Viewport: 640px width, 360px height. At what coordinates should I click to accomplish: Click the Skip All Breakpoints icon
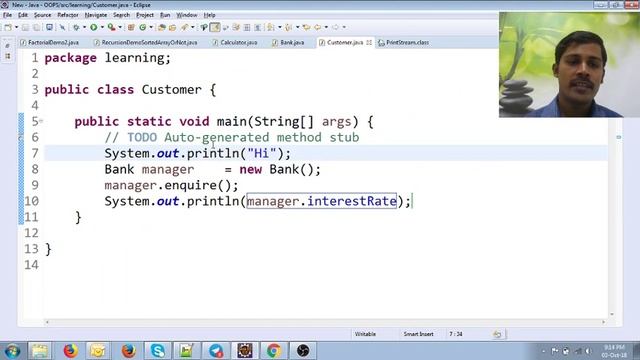[x=62, y=27]
